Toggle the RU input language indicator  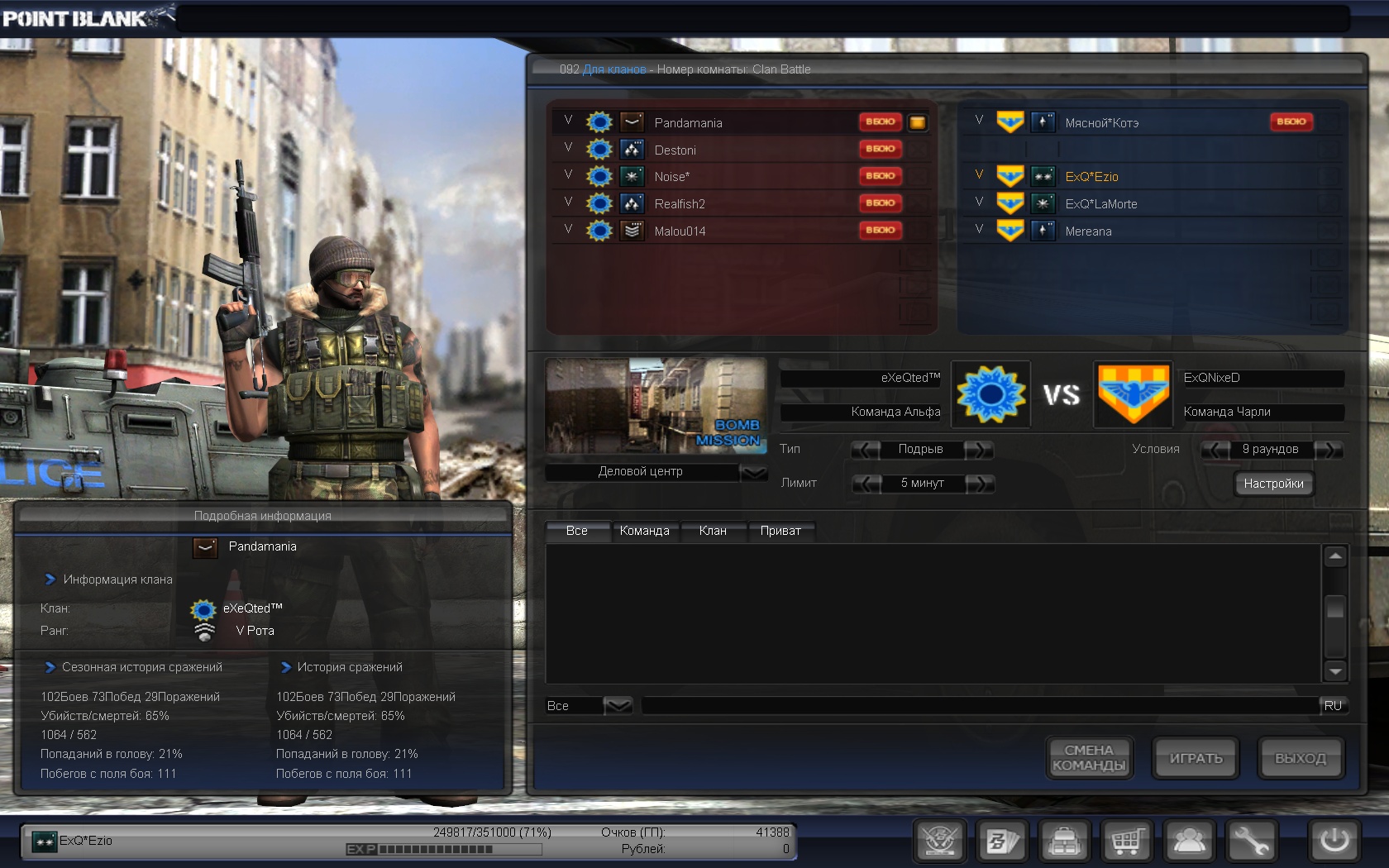[x=1333, y=706]
